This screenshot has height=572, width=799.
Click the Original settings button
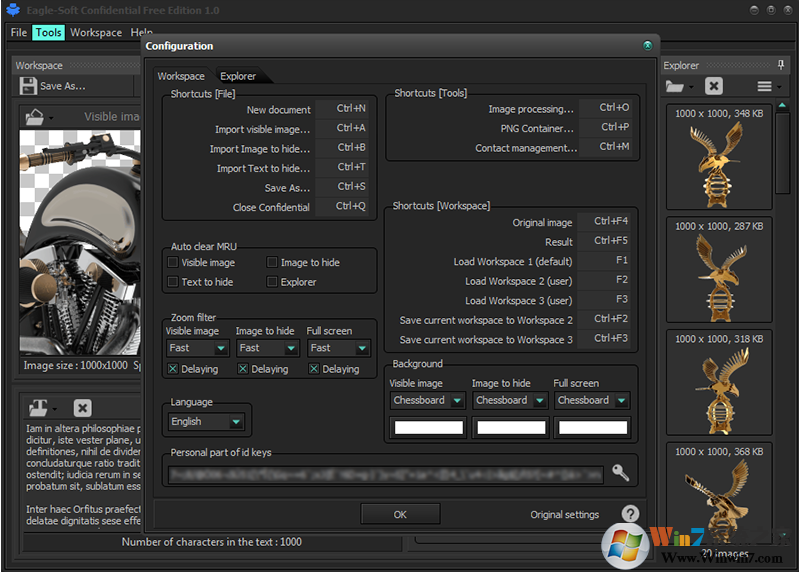pyautogui.click(x=564, y=515)
